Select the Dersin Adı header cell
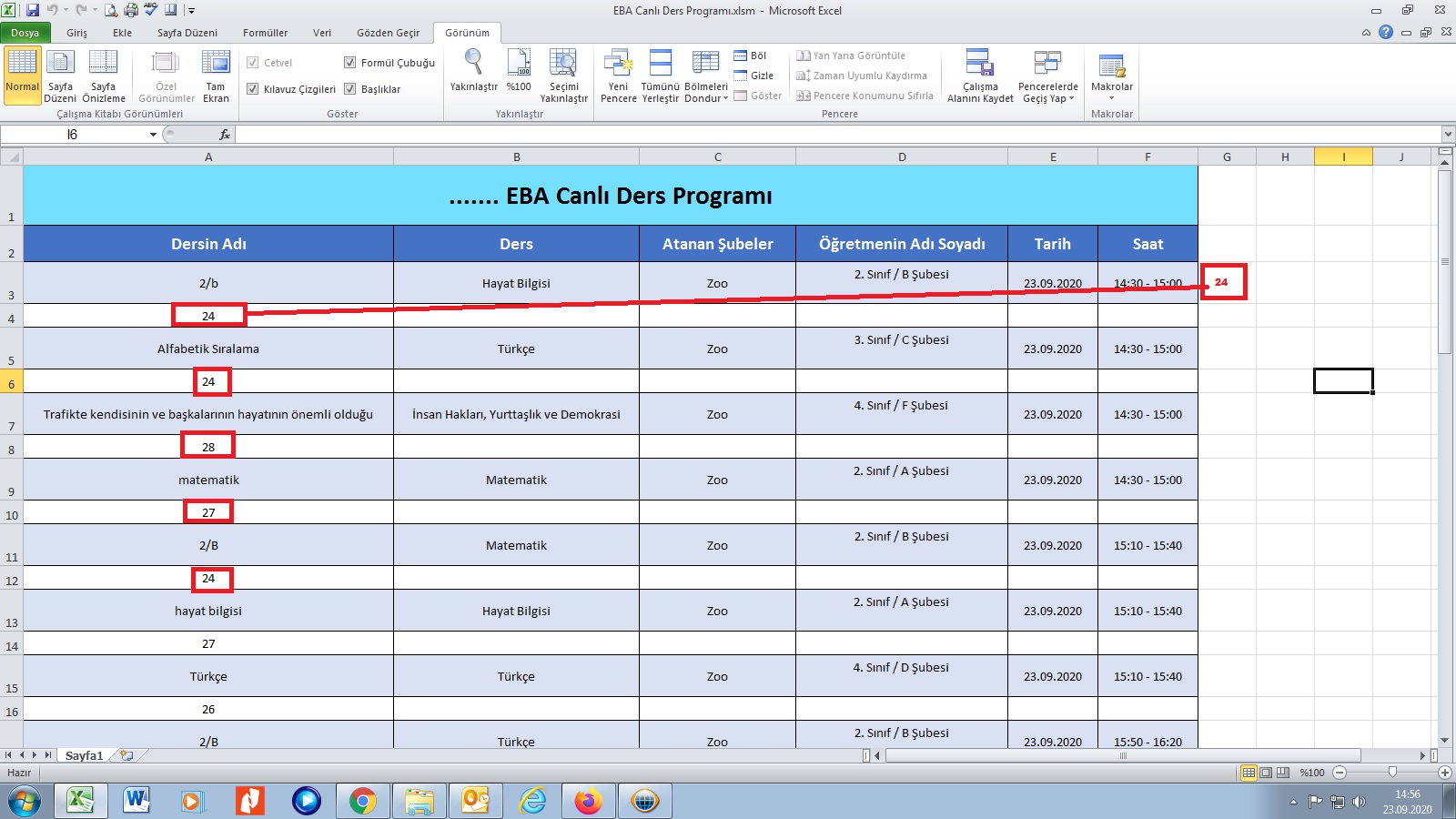The width and height of the screenshot is (1456, 819). click(x=208, y=244)
